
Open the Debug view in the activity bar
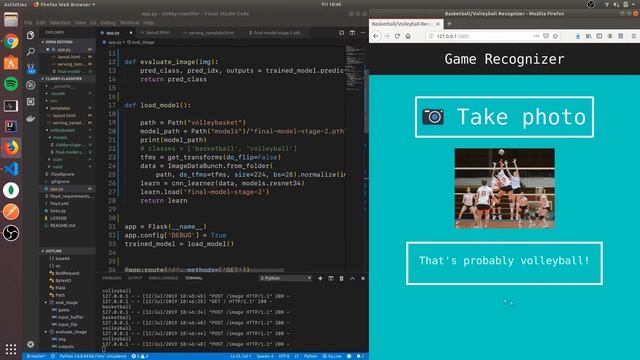click(31, 85)
